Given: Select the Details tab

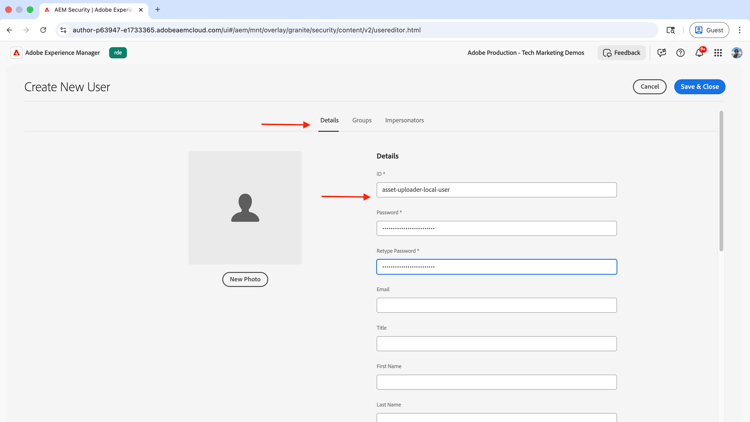Looking at the screenshot, I should tap(329, 120).
